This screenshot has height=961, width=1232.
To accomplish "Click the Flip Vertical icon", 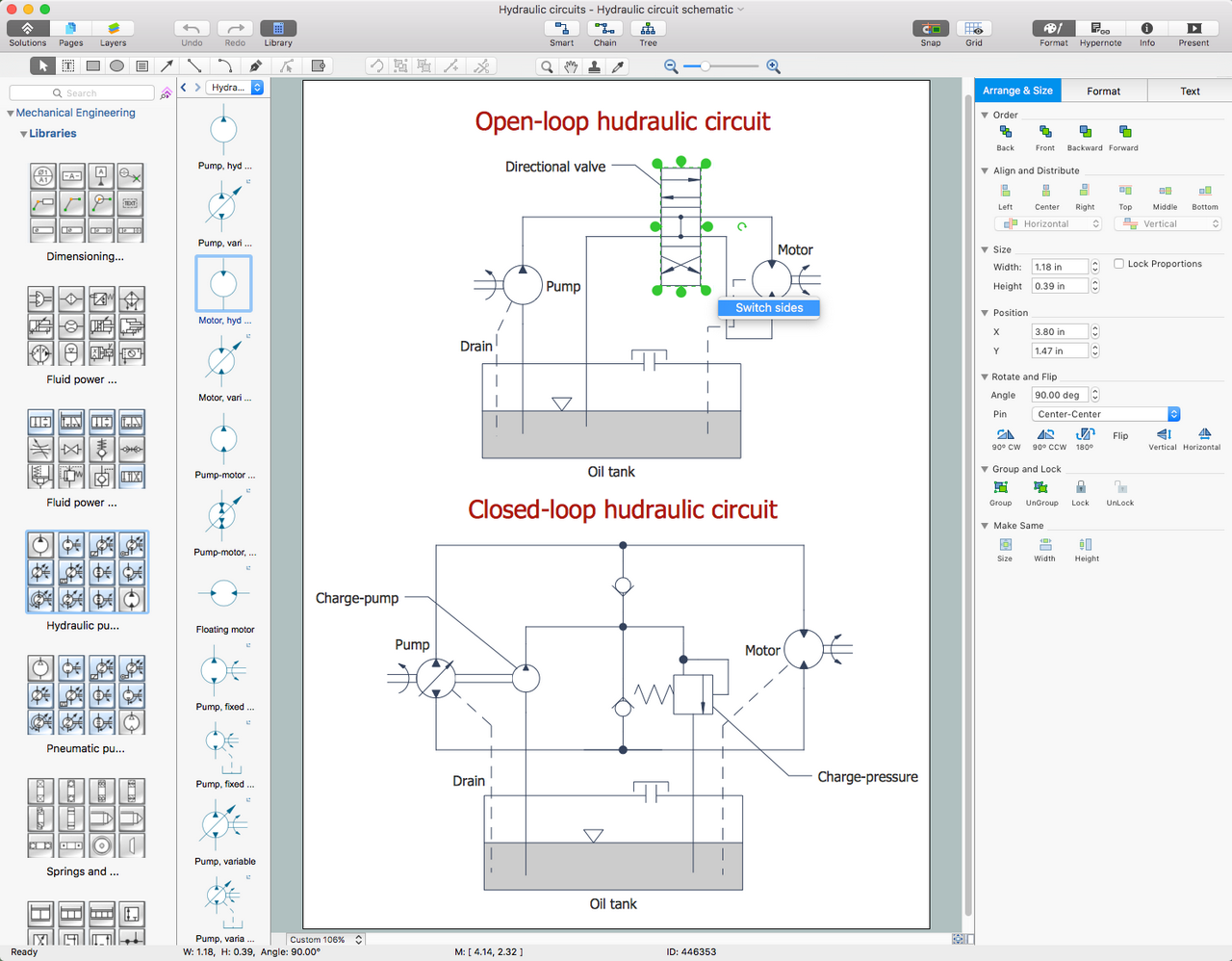I will click(x=1163, y=435).
